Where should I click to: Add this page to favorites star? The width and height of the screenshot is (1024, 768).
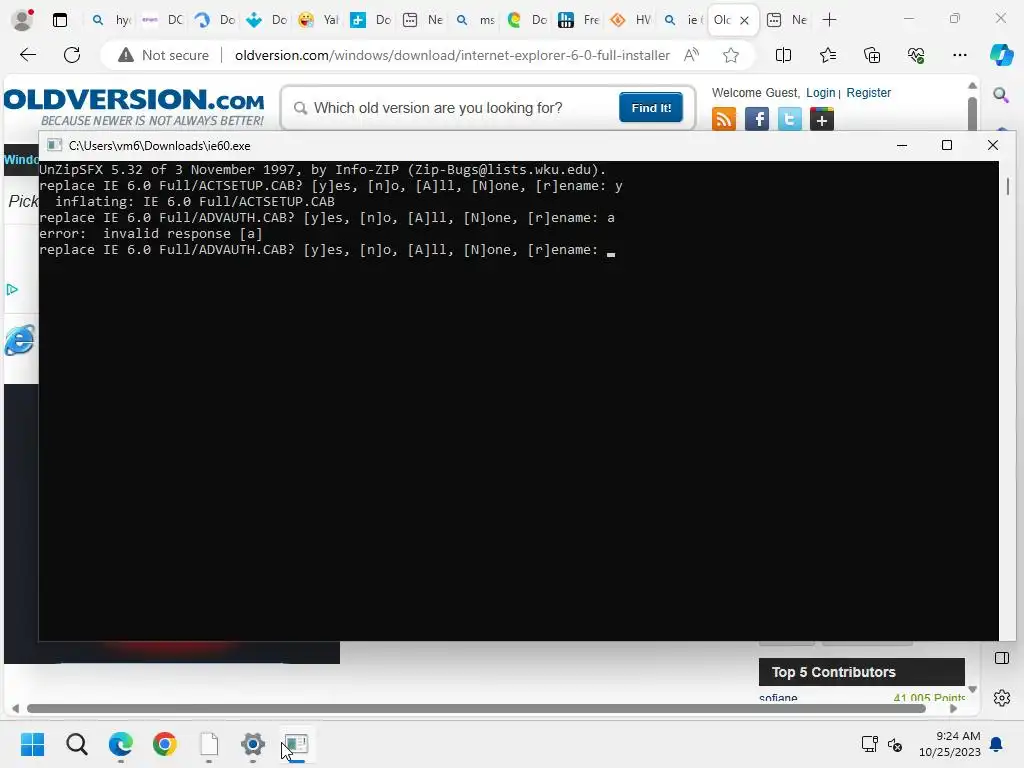coord(731,56)
